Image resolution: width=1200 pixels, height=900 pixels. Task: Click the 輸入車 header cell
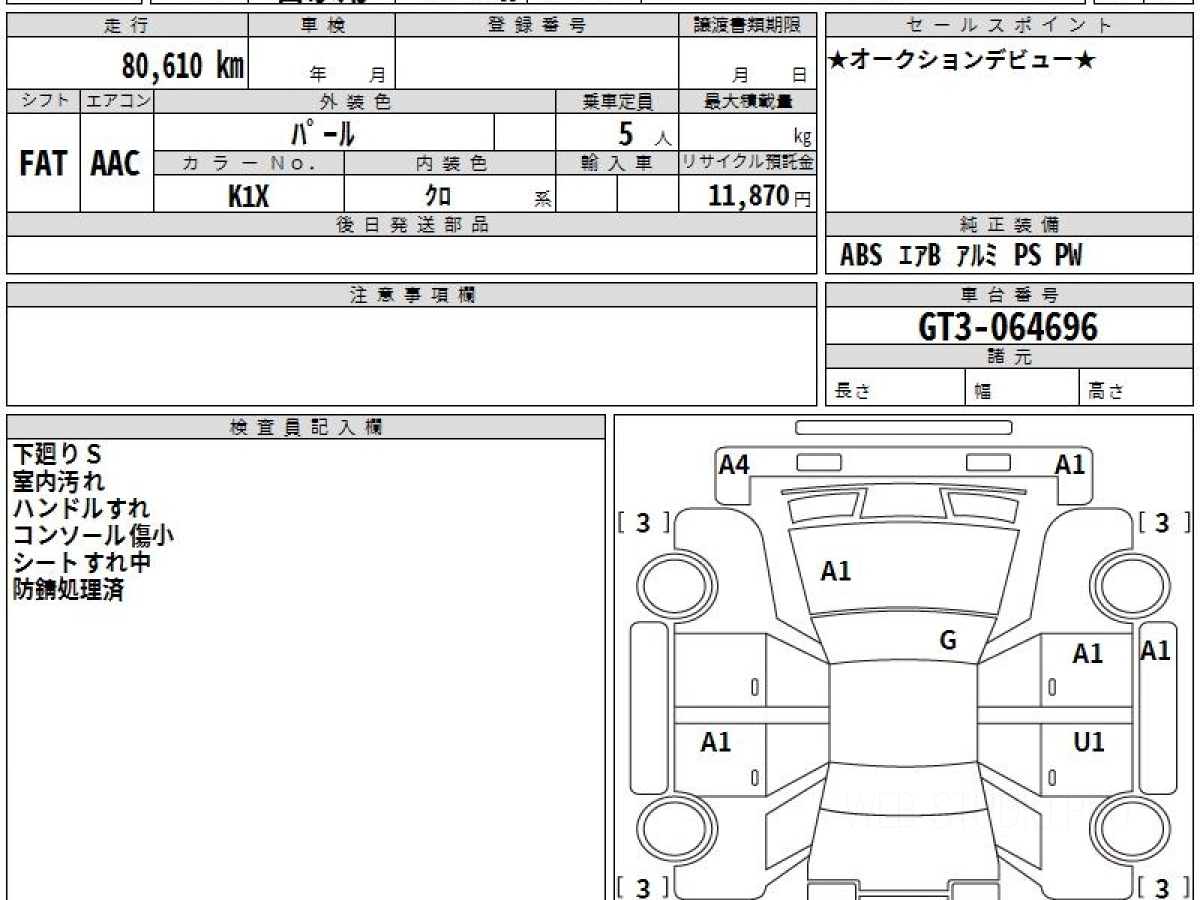tap(617, 164)
